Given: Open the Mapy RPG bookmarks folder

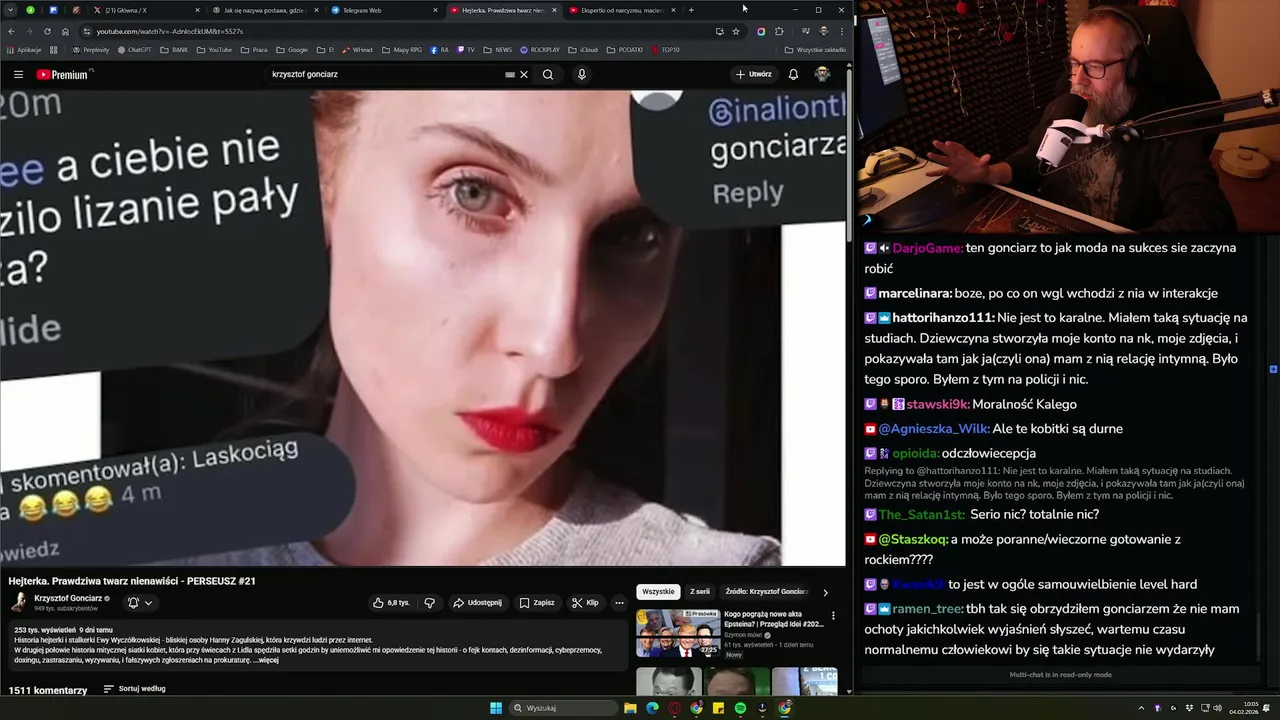Looking at the screenshot, I should (x=403, y=49).
